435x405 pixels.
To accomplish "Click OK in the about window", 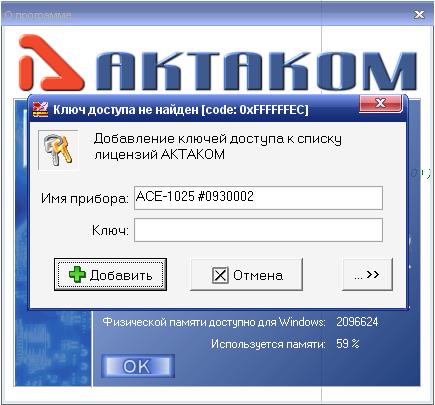I will [x=138, y=366].
